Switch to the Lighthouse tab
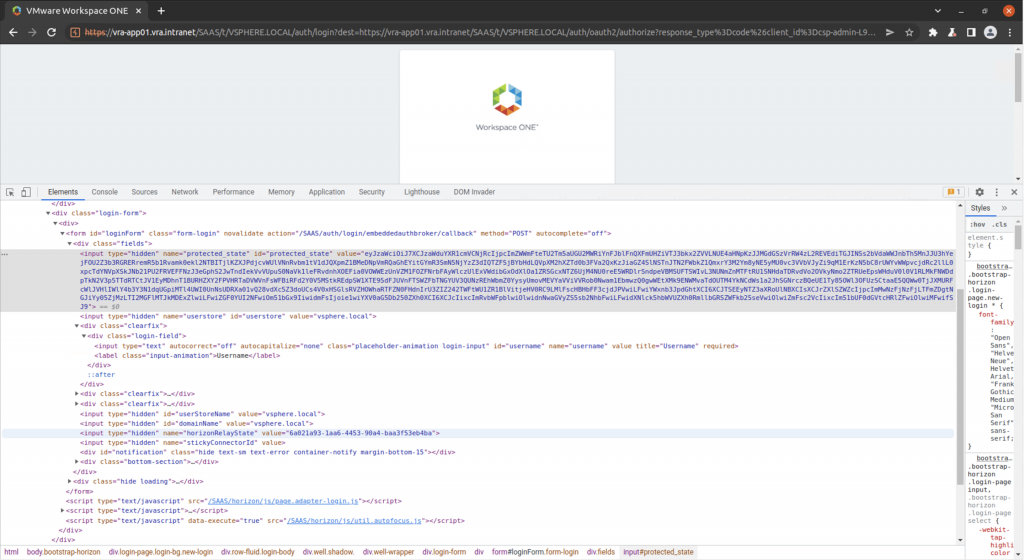Screen dimensions: 1024x560 422,192
